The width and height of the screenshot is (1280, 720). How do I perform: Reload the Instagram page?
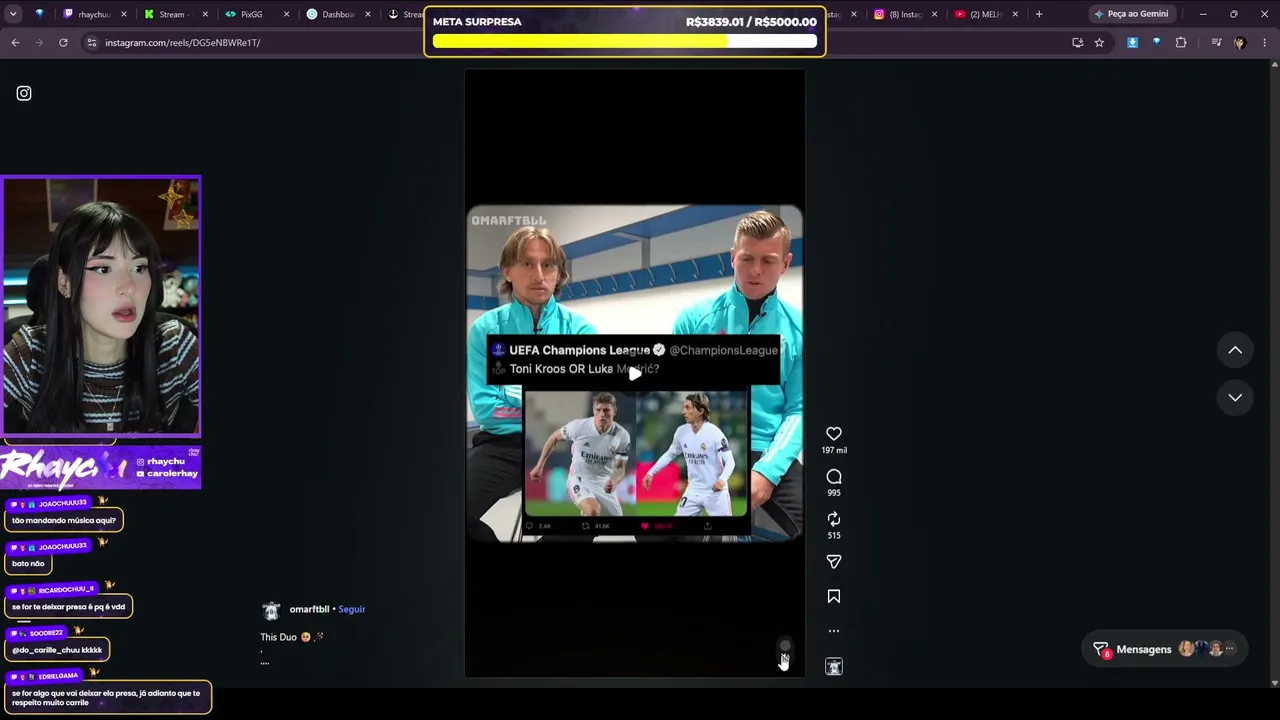click(x=63, y=43)
